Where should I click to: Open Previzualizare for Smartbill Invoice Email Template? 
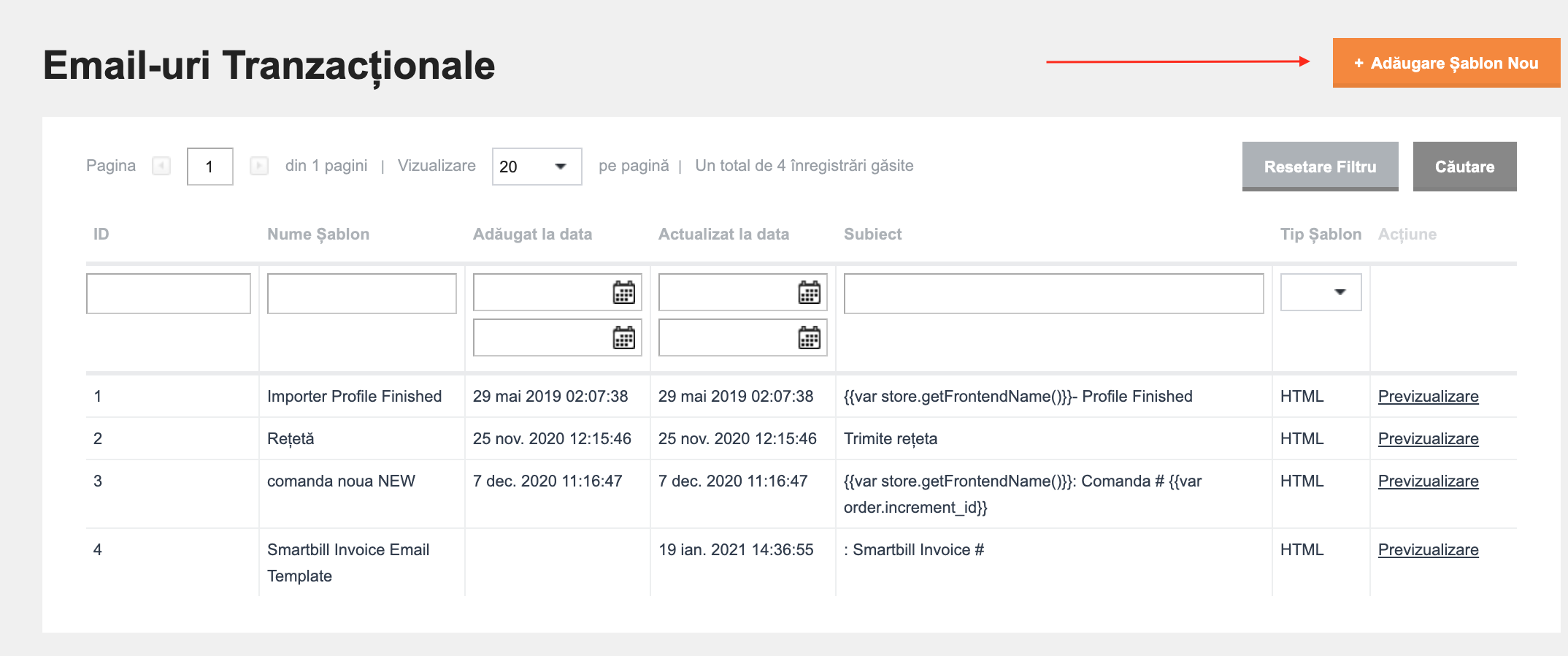1428,549
